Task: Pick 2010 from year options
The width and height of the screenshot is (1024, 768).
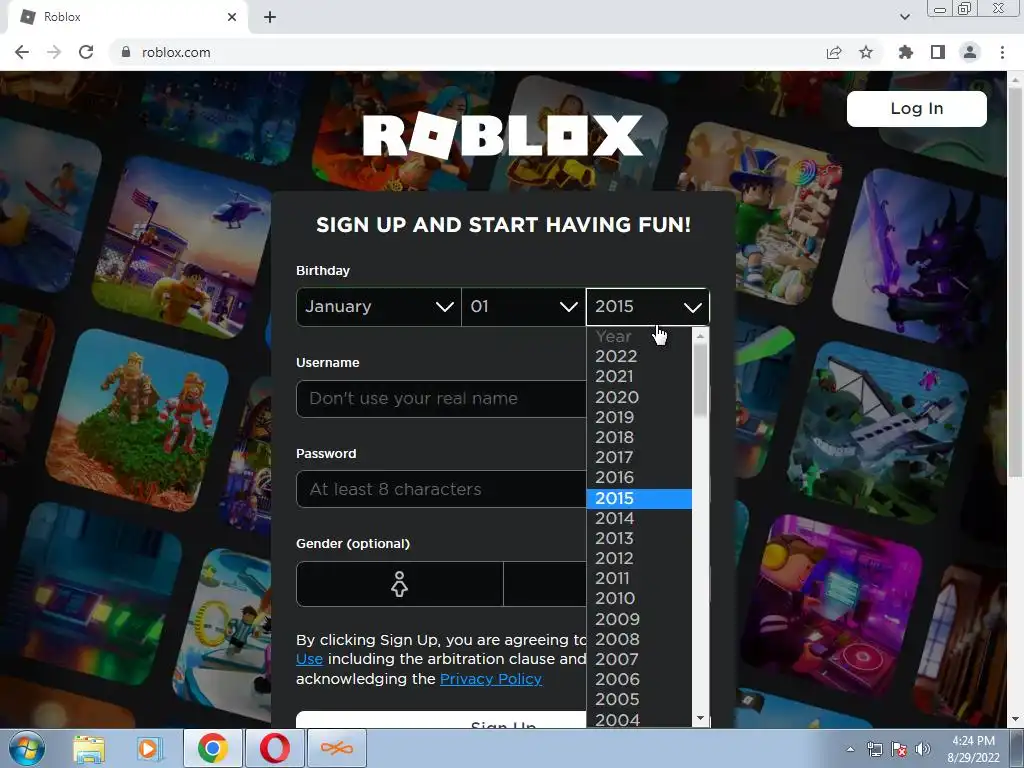Action: pyautogui.click(x=639, y=599)
